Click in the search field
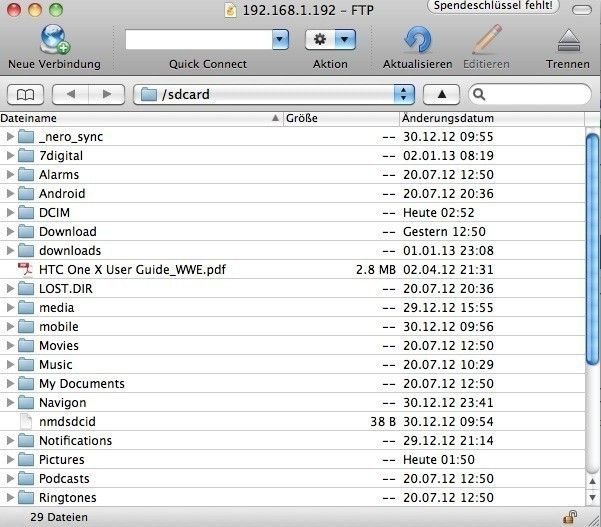 tap(530, 94)
